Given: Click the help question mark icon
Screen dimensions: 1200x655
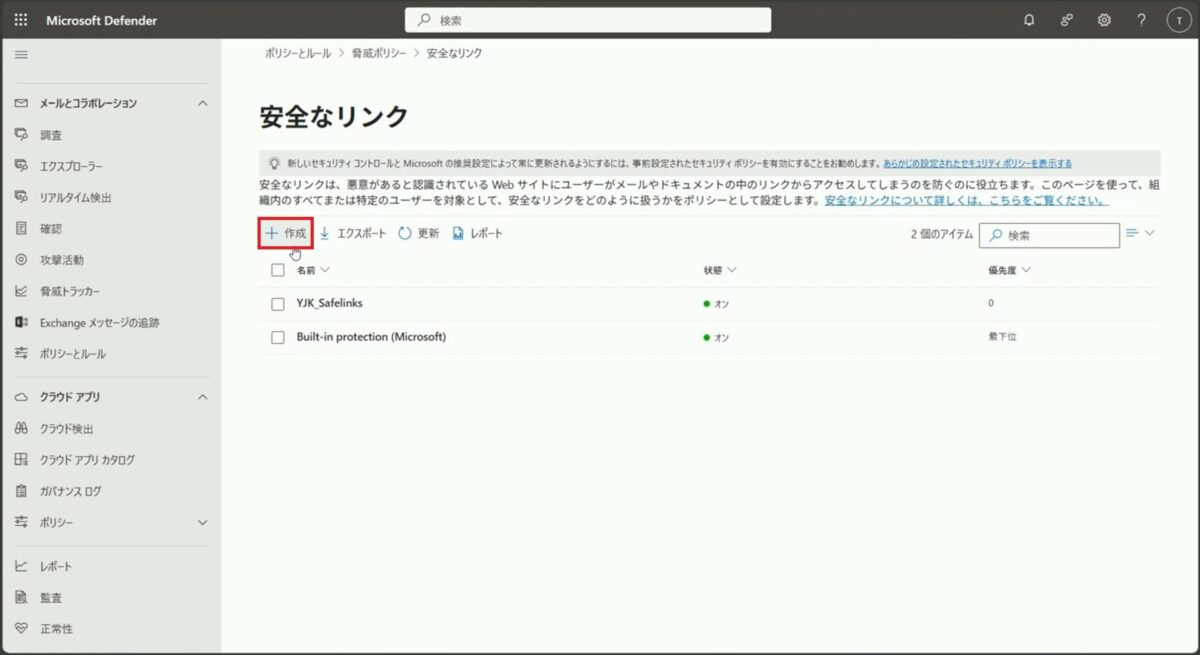Looking at the screenshot, I should coord(1141,20).
